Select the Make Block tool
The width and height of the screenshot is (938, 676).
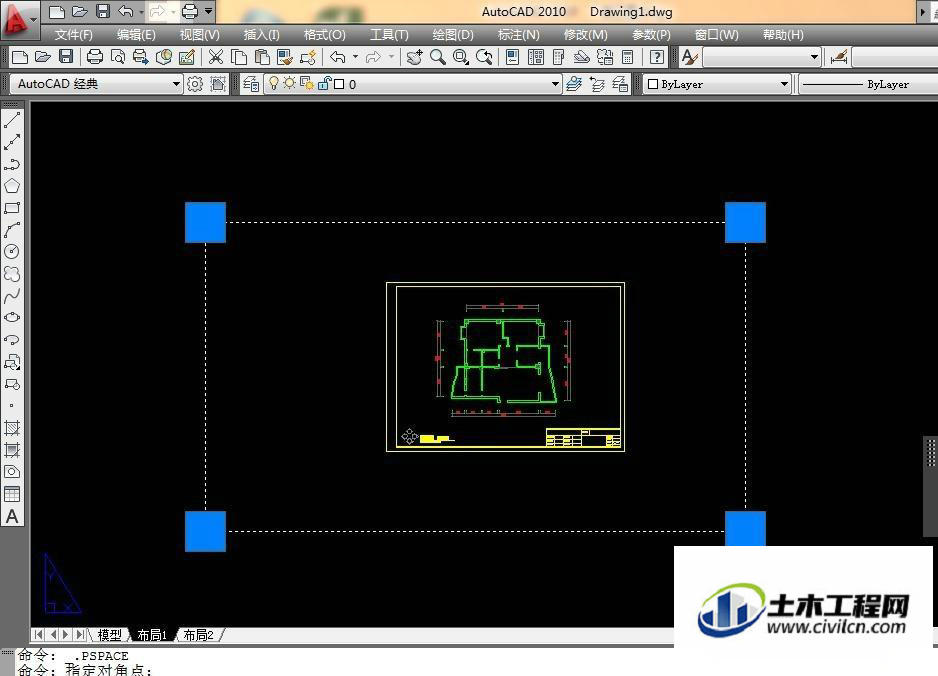point(12,384)
